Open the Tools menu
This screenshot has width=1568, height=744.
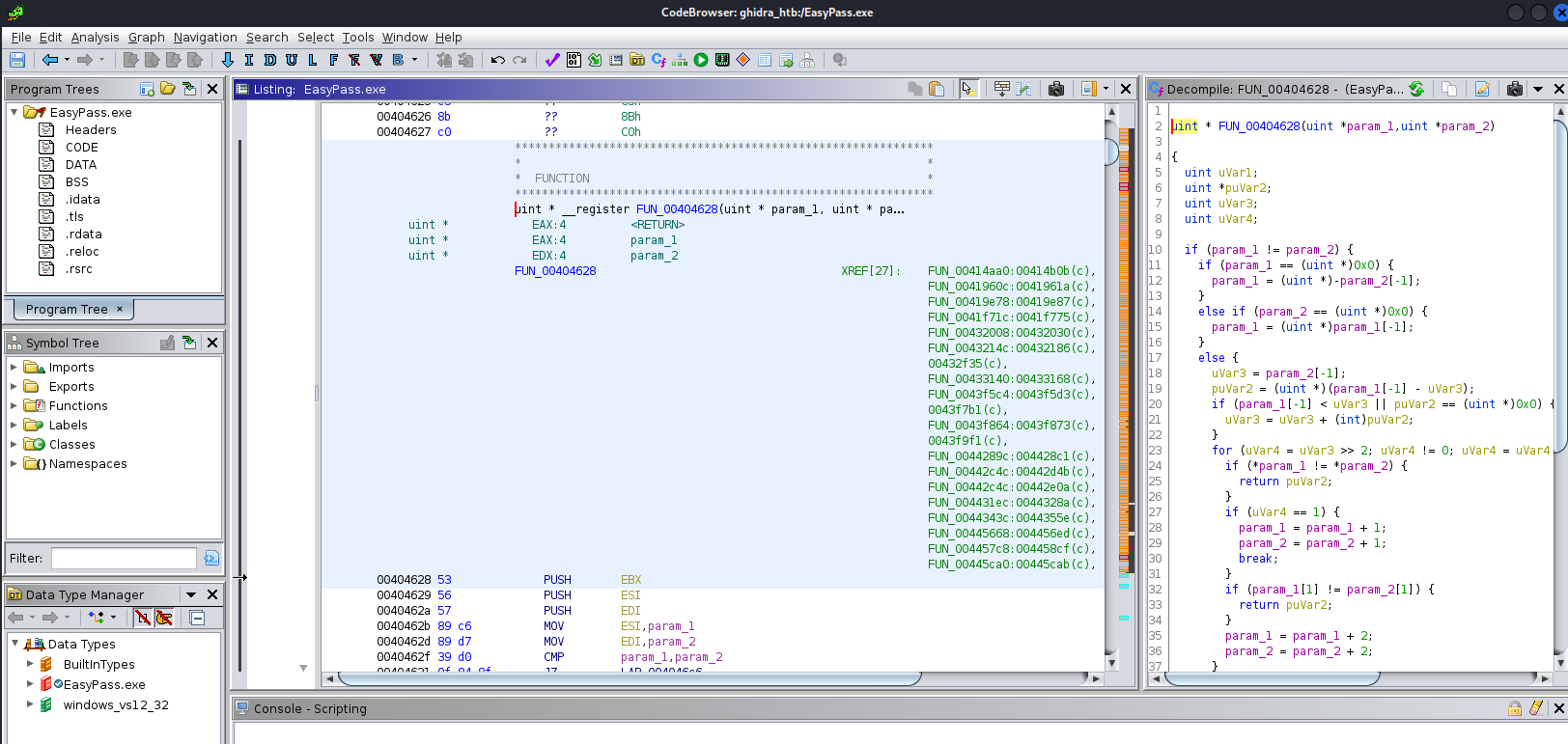(358, 37)
